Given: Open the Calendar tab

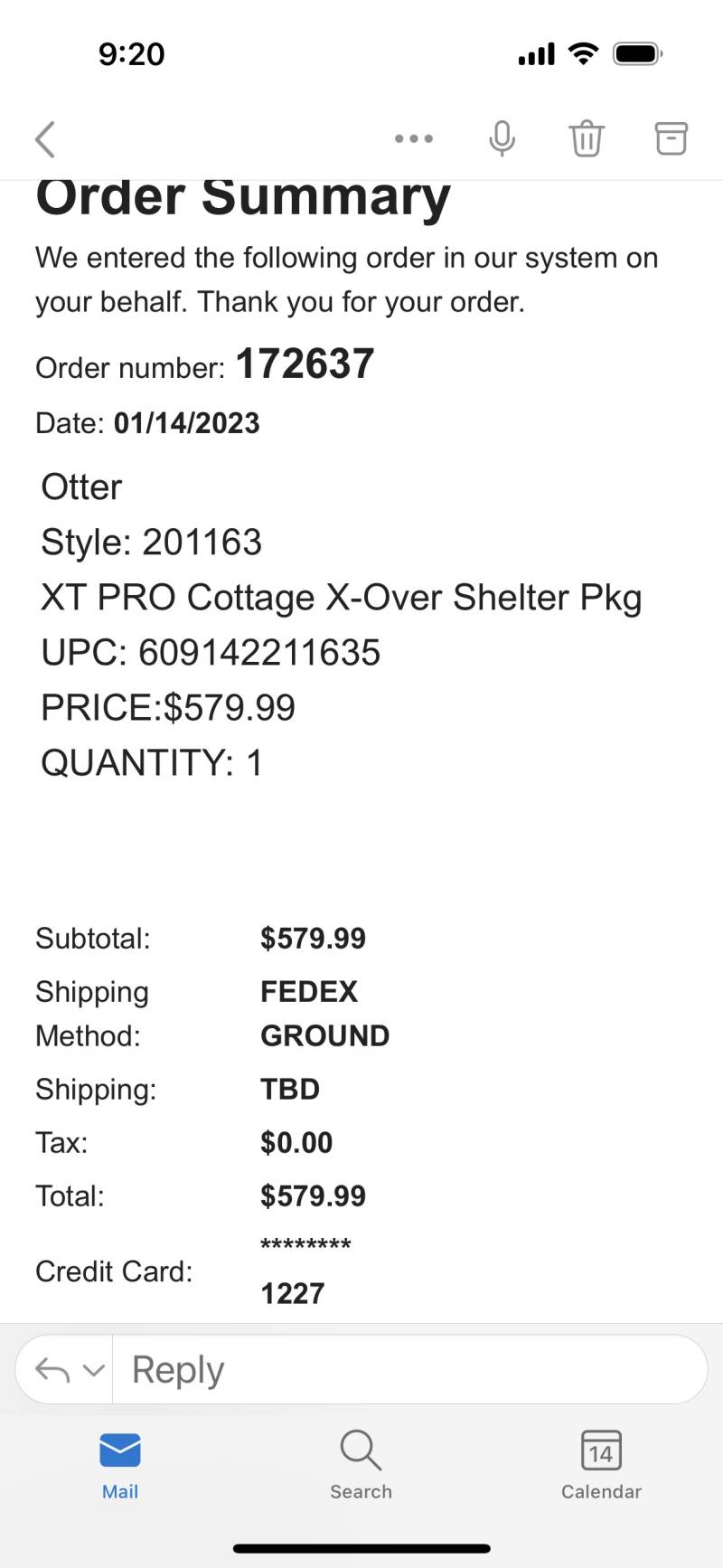Looking at the screenshot, I should (601, 1466).
